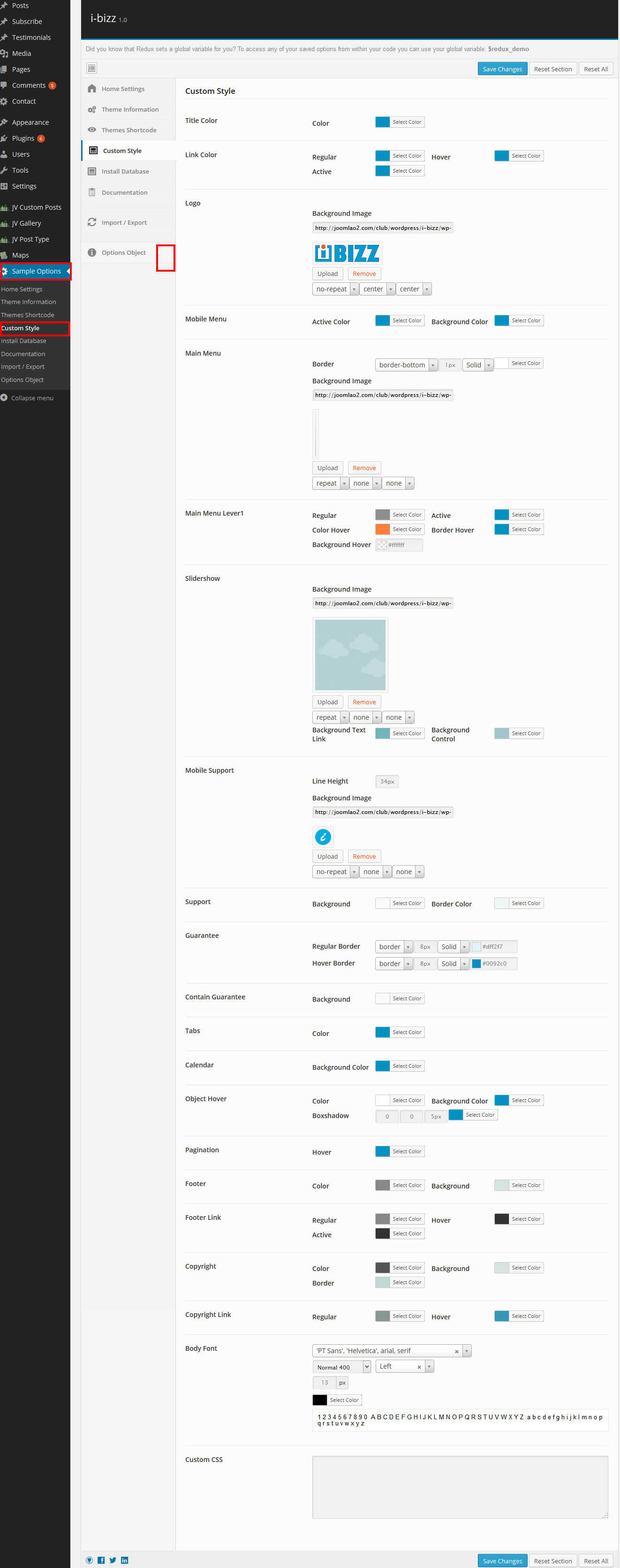620x1568 pixels.
Task: Open the Logo background repeat dropdown
Action: [x=335, y=289]
